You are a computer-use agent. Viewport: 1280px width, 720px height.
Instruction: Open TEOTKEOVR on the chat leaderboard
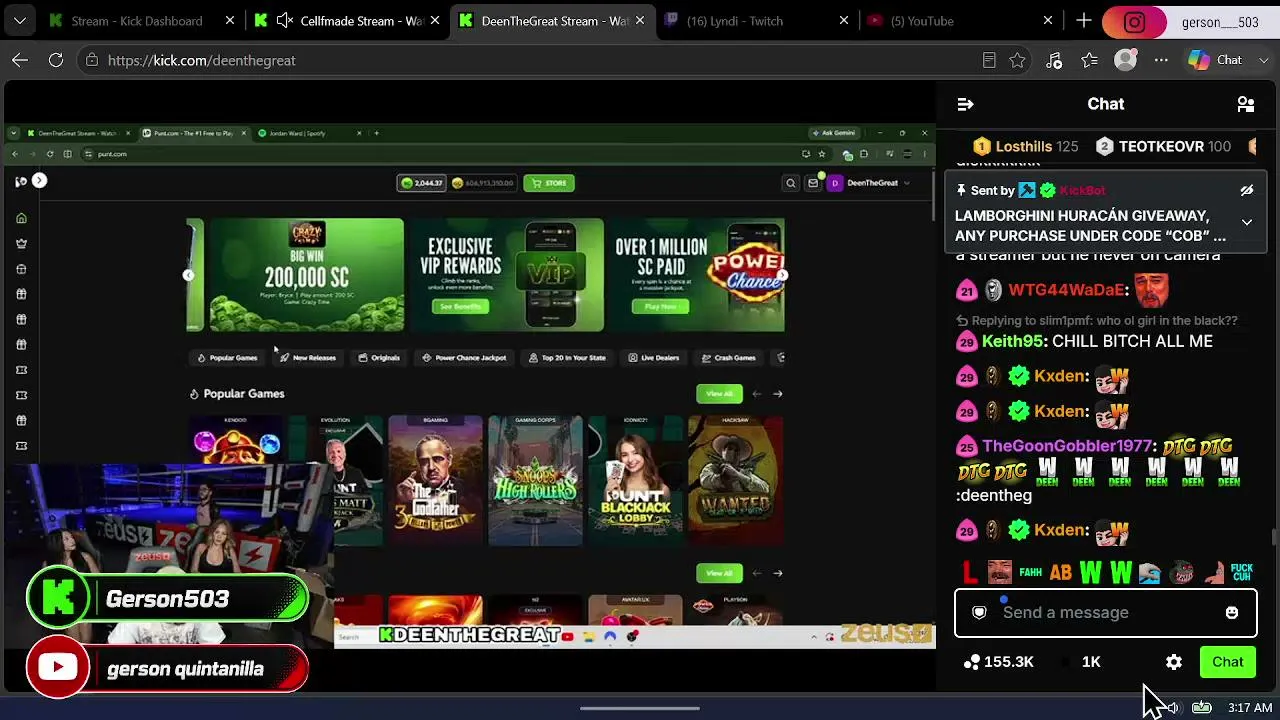pyautogui.click(x=1161, y=146)
